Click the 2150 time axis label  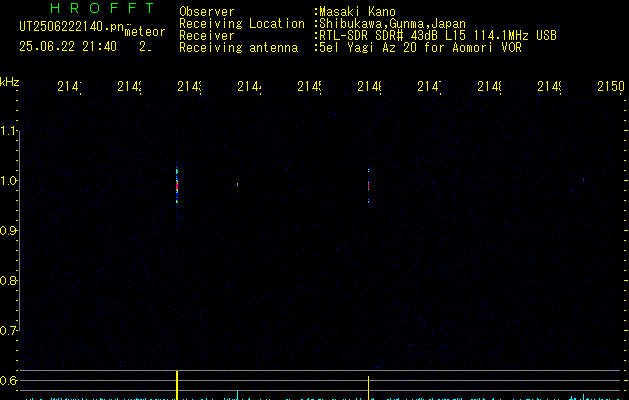611,86
